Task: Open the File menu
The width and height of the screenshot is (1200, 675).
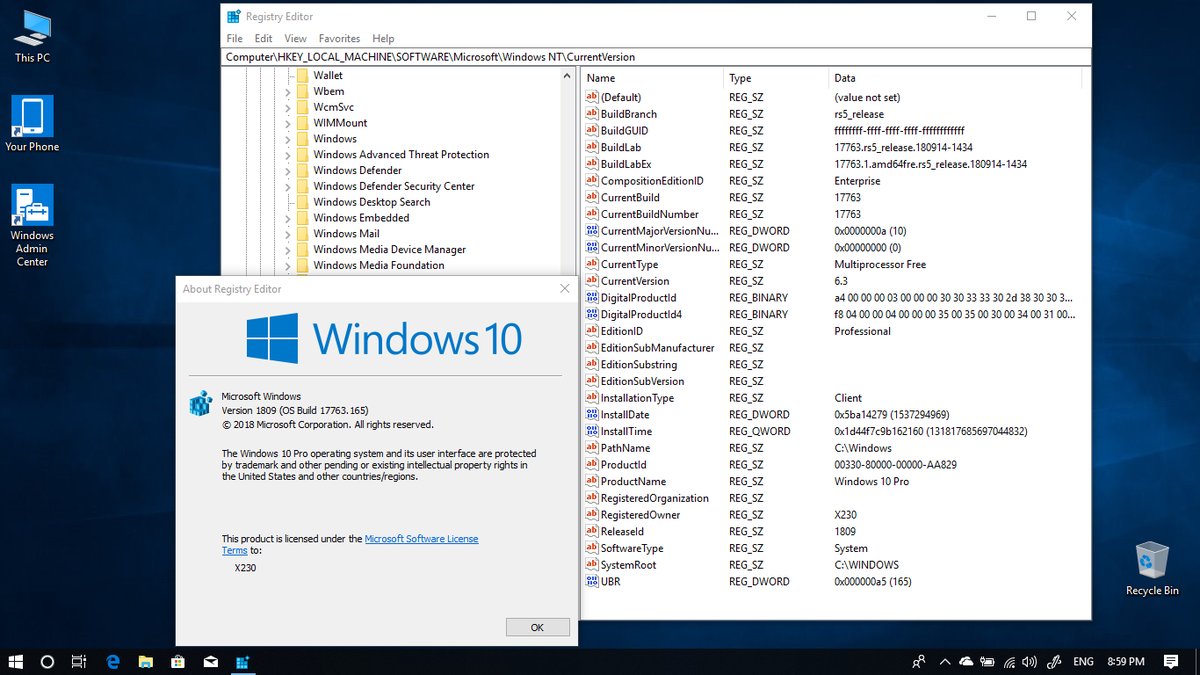Action: [x=234, y=38]
